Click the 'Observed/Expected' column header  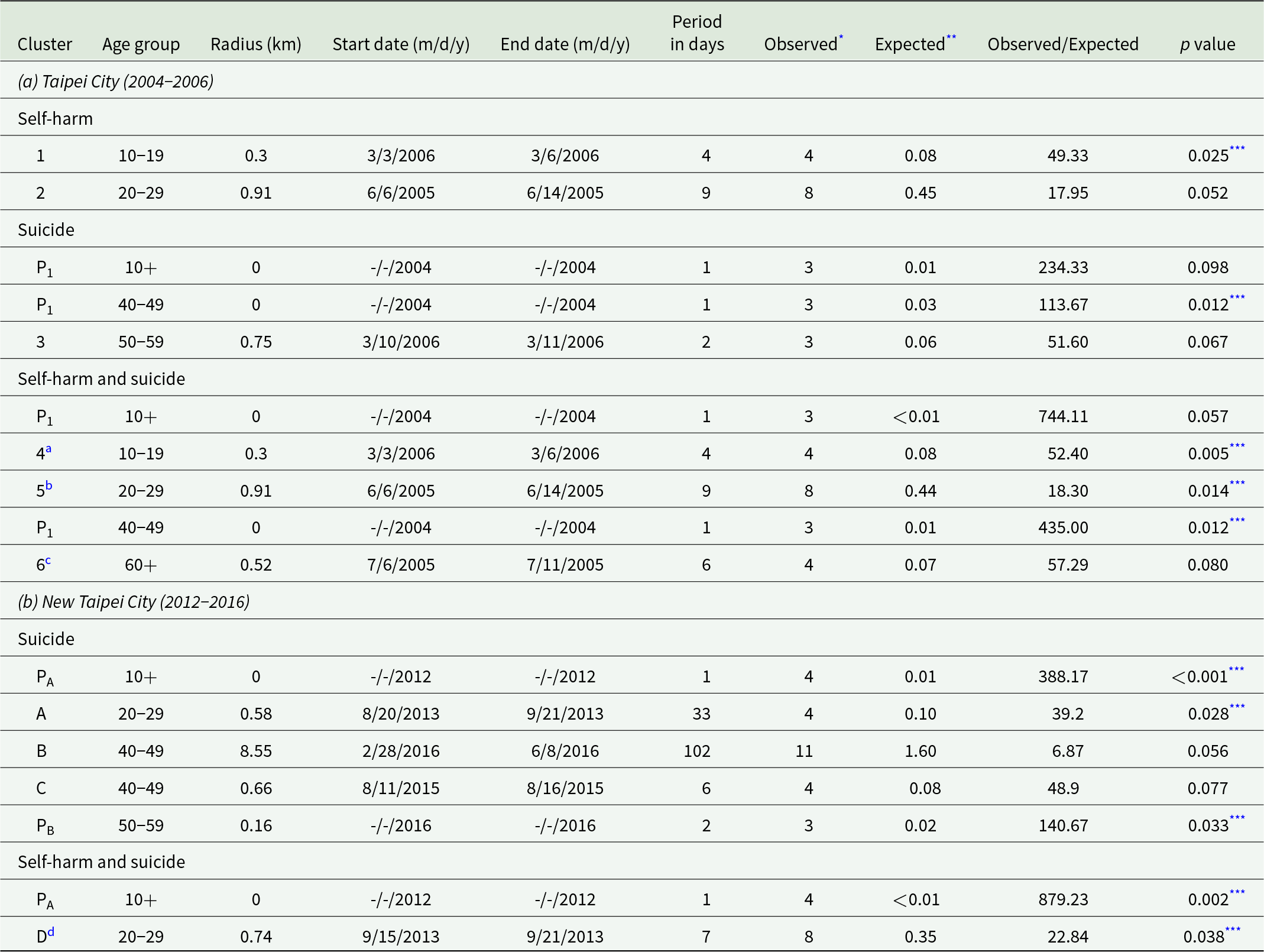coord(1062,44)
